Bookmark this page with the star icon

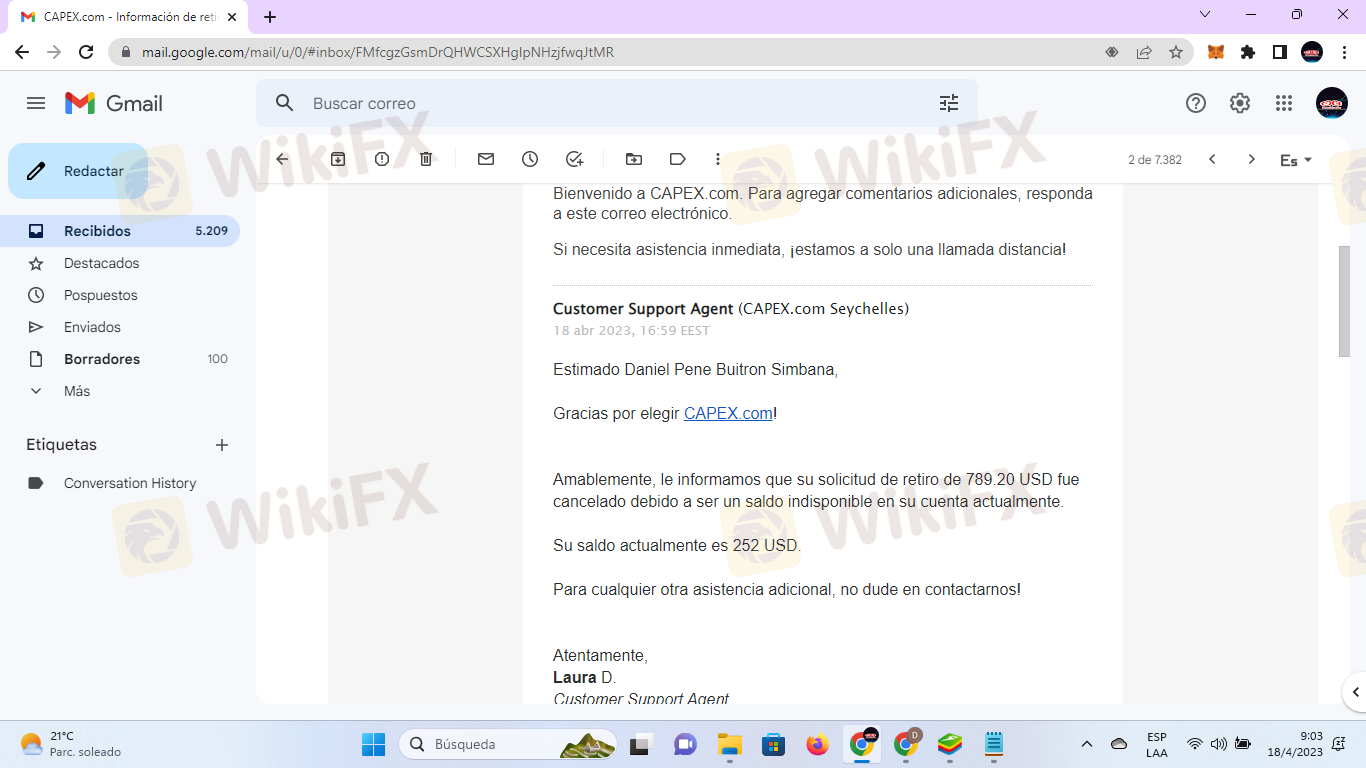pyautogui.click(x=1176, y=52)
